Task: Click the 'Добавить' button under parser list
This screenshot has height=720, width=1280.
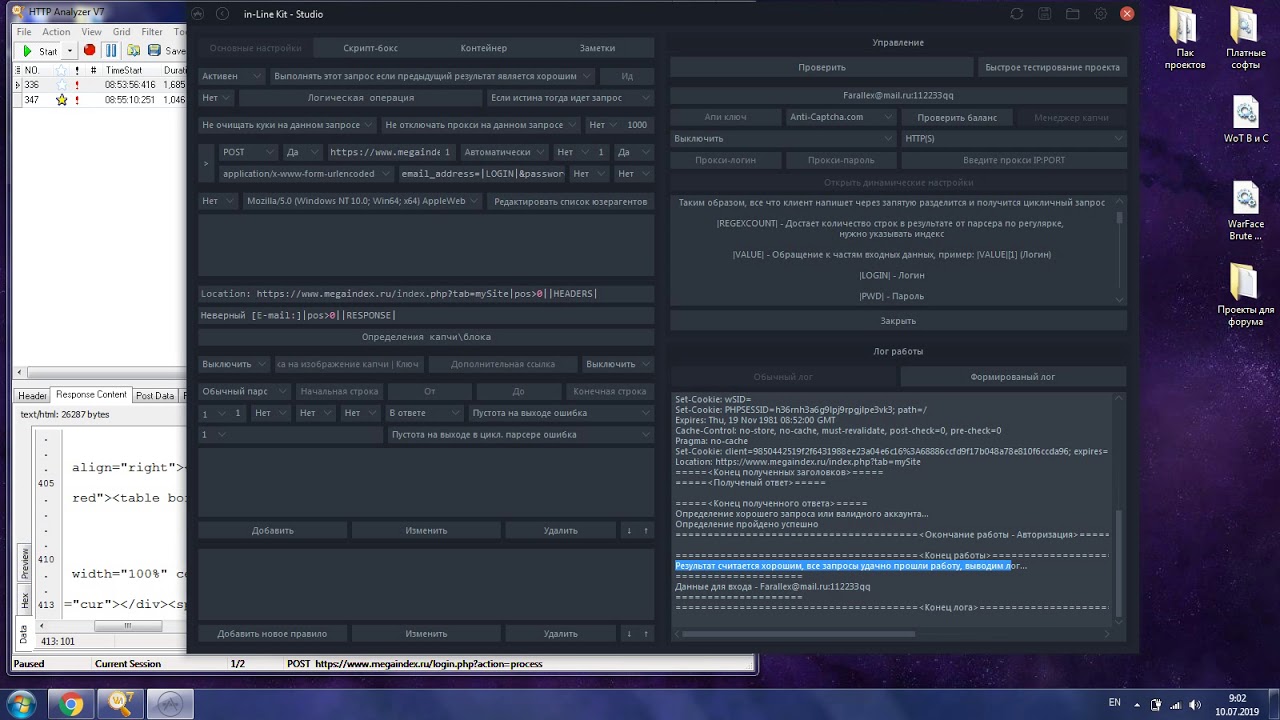Action: 272,530
